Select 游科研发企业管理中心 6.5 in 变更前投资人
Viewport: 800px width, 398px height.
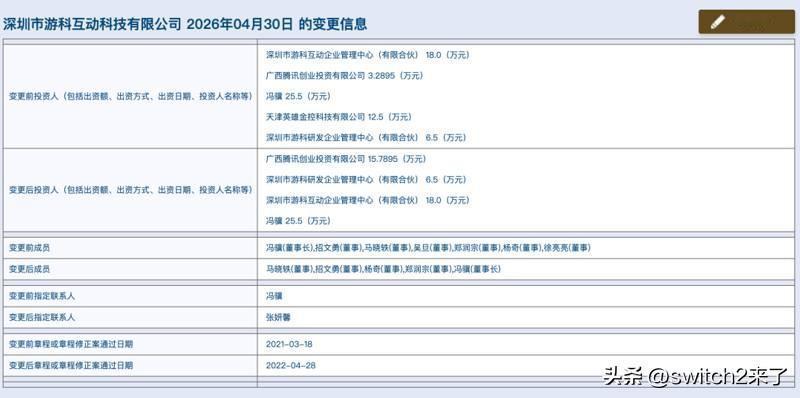click(x=366, y=137)
